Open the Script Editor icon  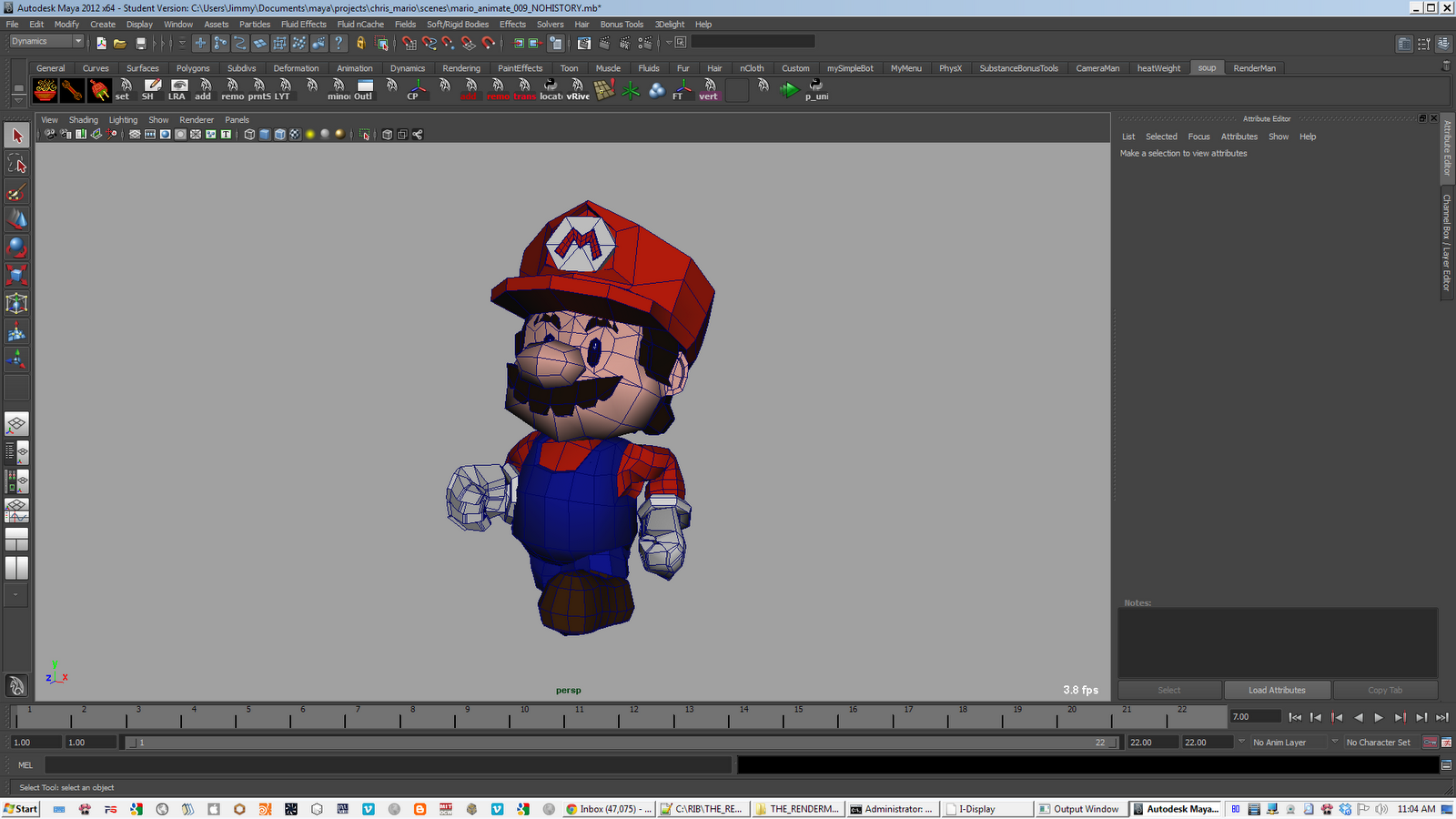coord(1446,765)
